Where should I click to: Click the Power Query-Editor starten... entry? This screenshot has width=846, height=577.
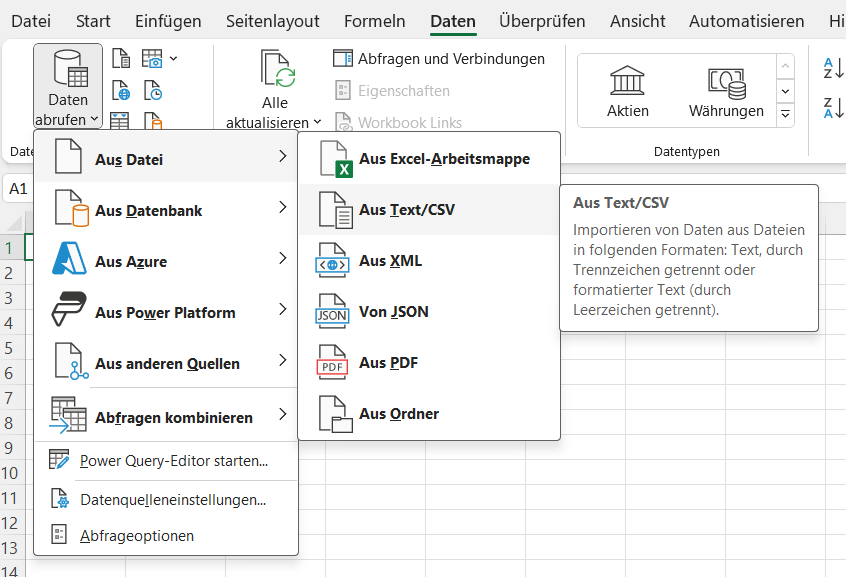click(166, 461)
